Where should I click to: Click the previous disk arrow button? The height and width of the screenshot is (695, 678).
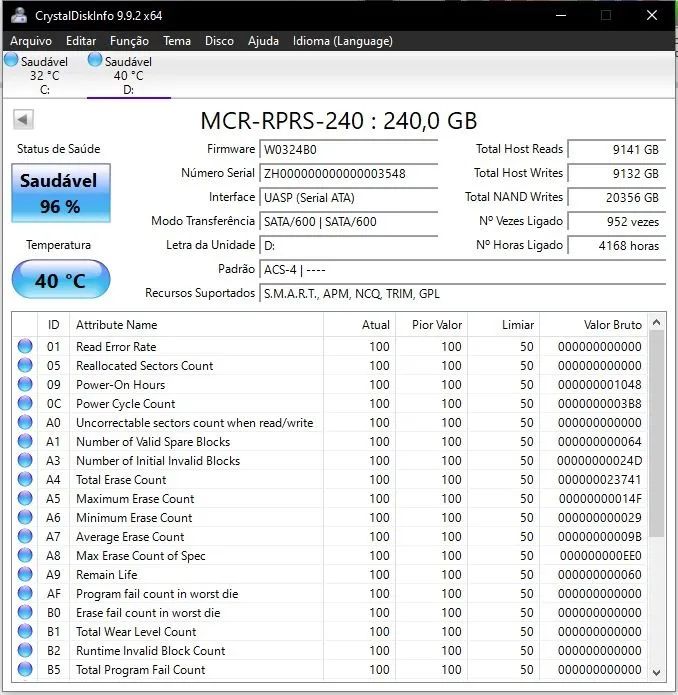tap(23, 119)
